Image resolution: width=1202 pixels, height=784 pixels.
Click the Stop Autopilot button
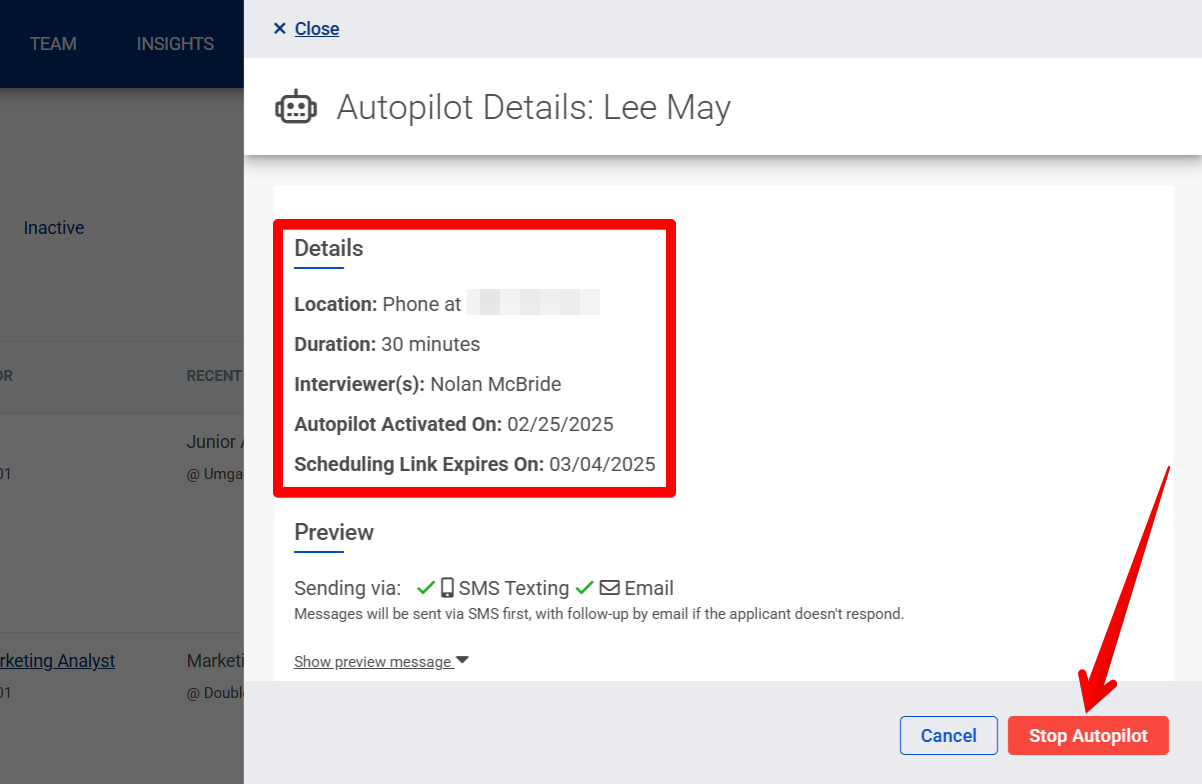[x=1088, y=735]
